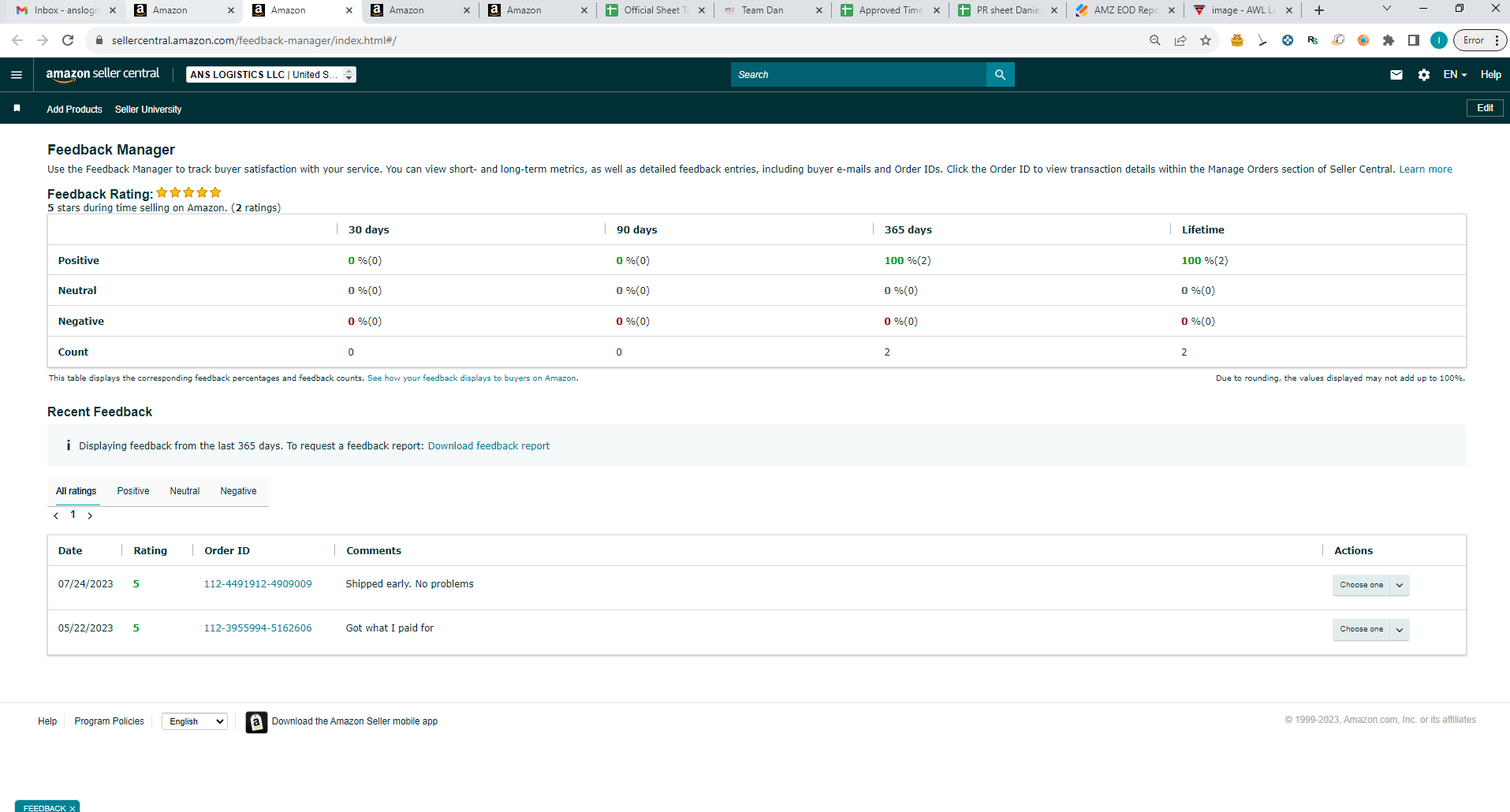Open the messages envelope icon
Viewport: 1510px width, 812px height.
click(1396, 75)
